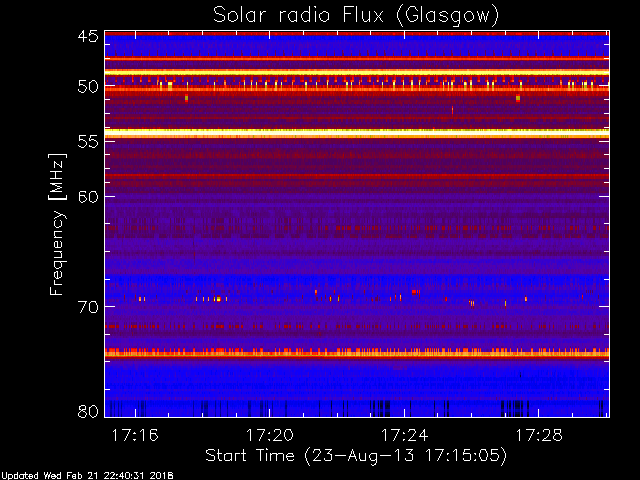640x480 pixels.
Task: Select the 80 frequency axis label
Action: click(88, 411)
